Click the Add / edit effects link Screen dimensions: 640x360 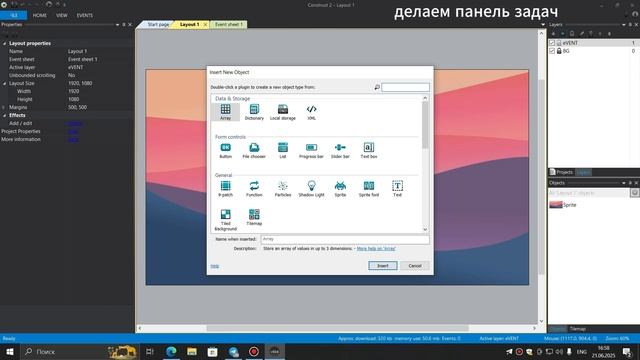74,123
